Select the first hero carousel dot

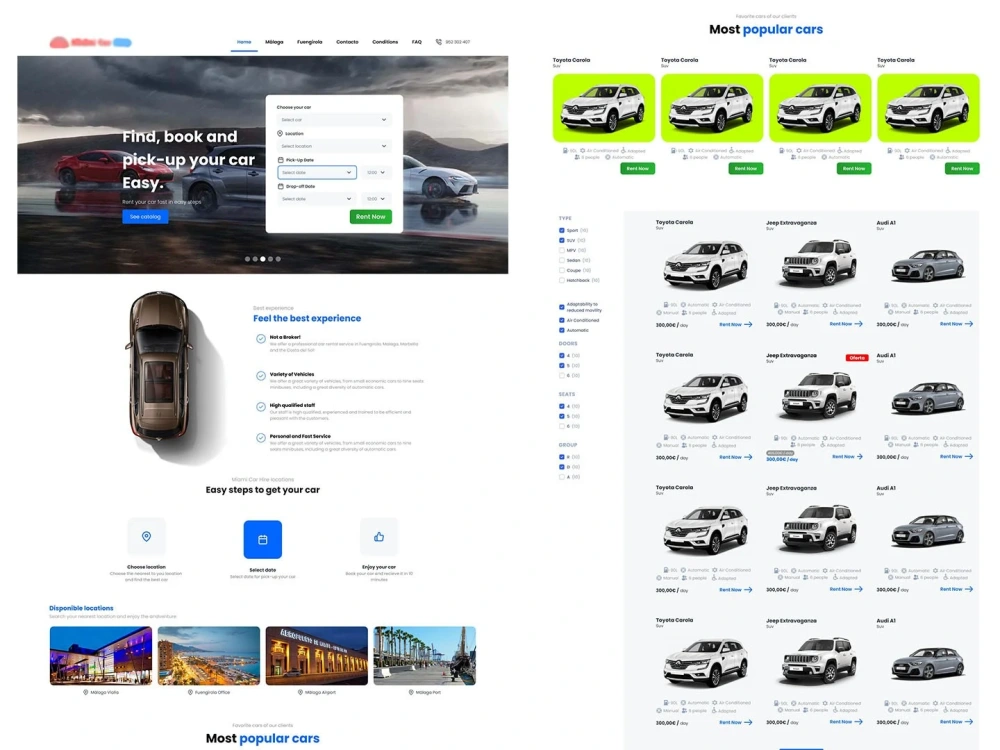click(x=247, y=259)
